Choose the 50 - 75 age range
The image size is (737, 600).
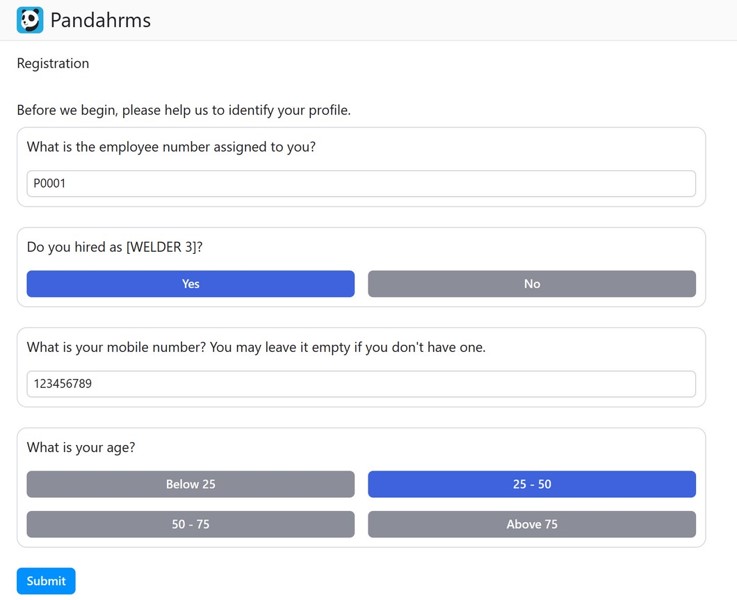pos(190,524)
